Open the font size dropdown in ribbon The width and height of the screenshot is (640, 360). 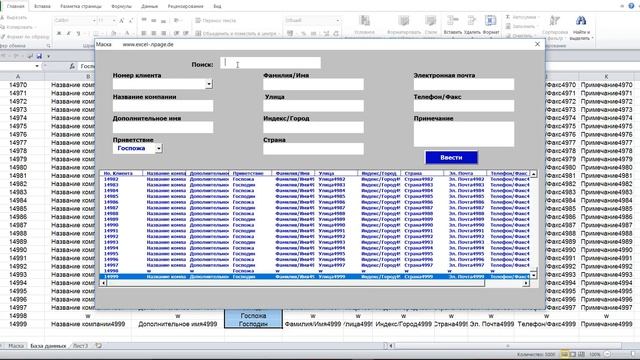pos(113,20)
